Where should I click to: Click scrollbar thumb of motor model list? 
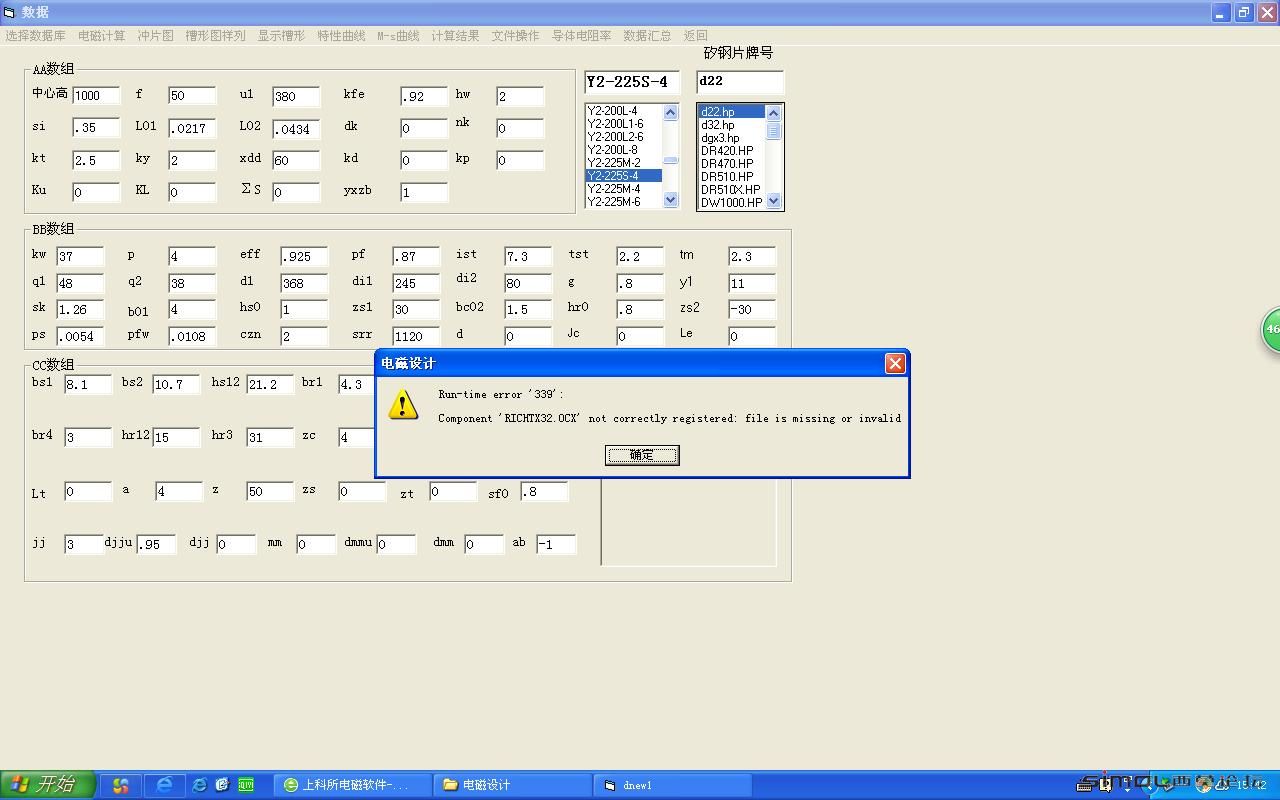point(671,160)
